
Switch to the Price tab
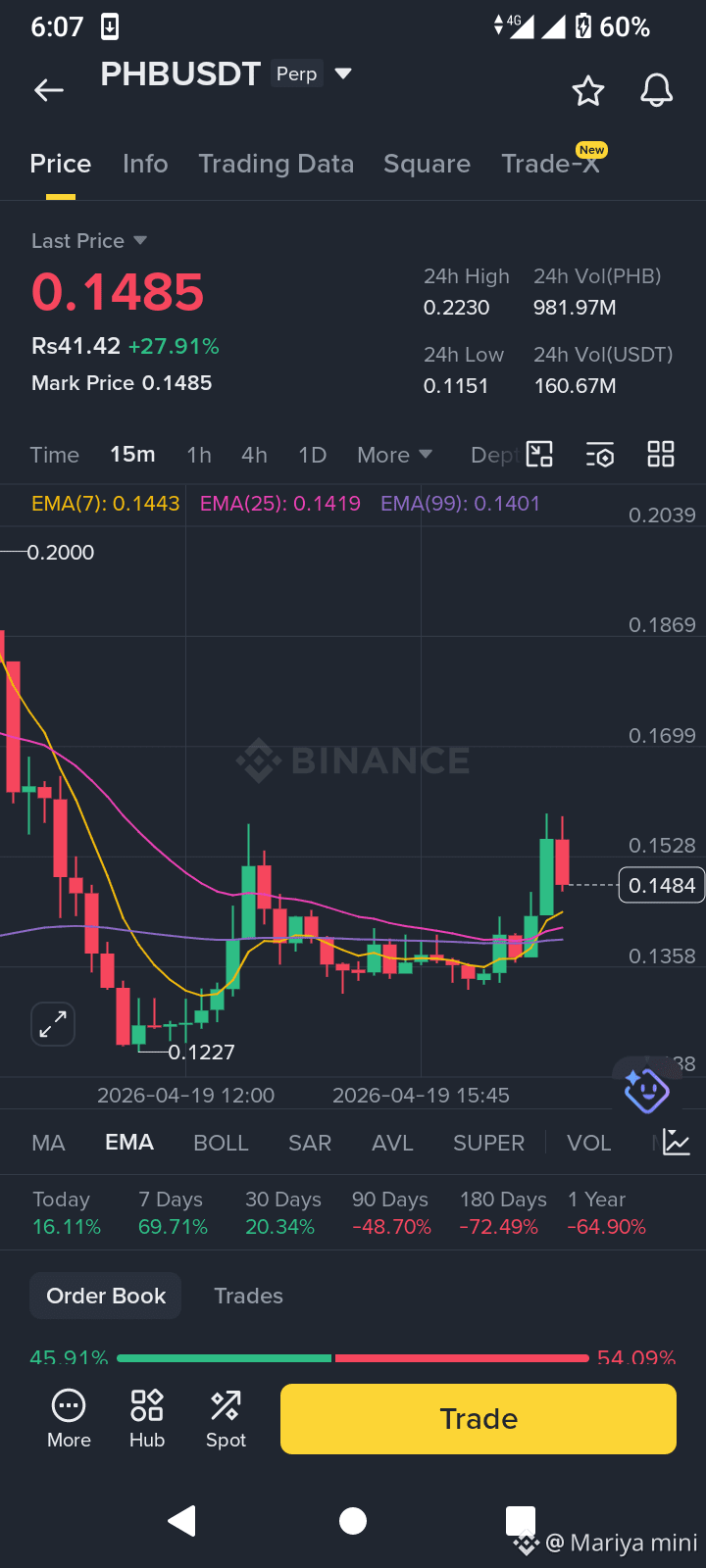click(61, 164)
